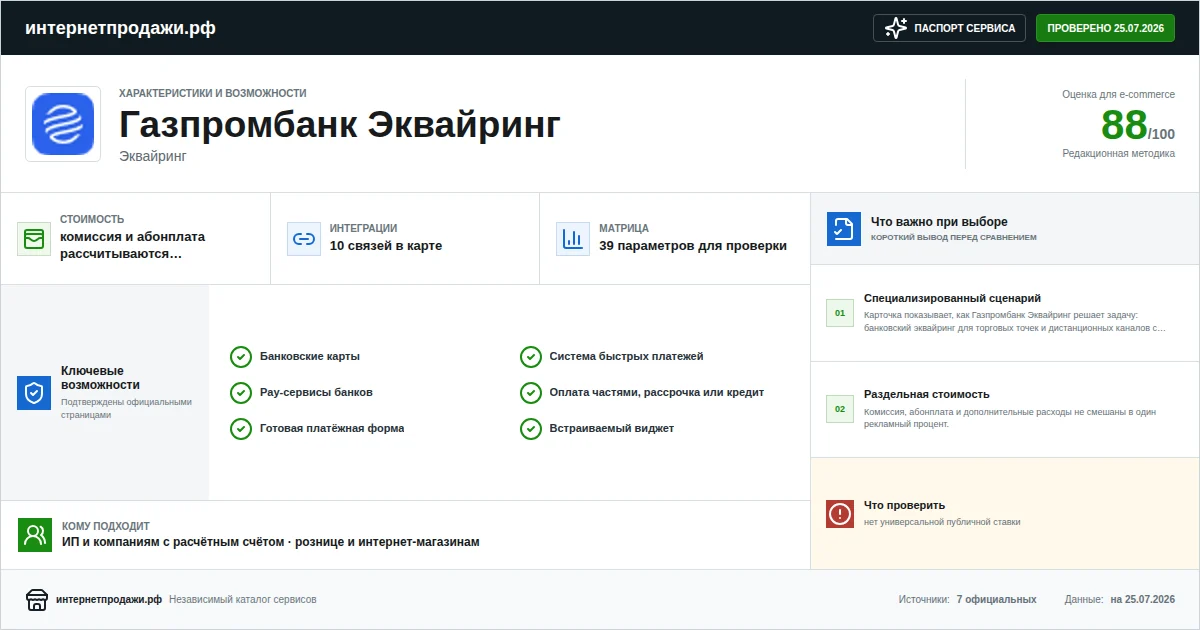Click the Газпромбанк Эквайринг heading

point(340,125)
